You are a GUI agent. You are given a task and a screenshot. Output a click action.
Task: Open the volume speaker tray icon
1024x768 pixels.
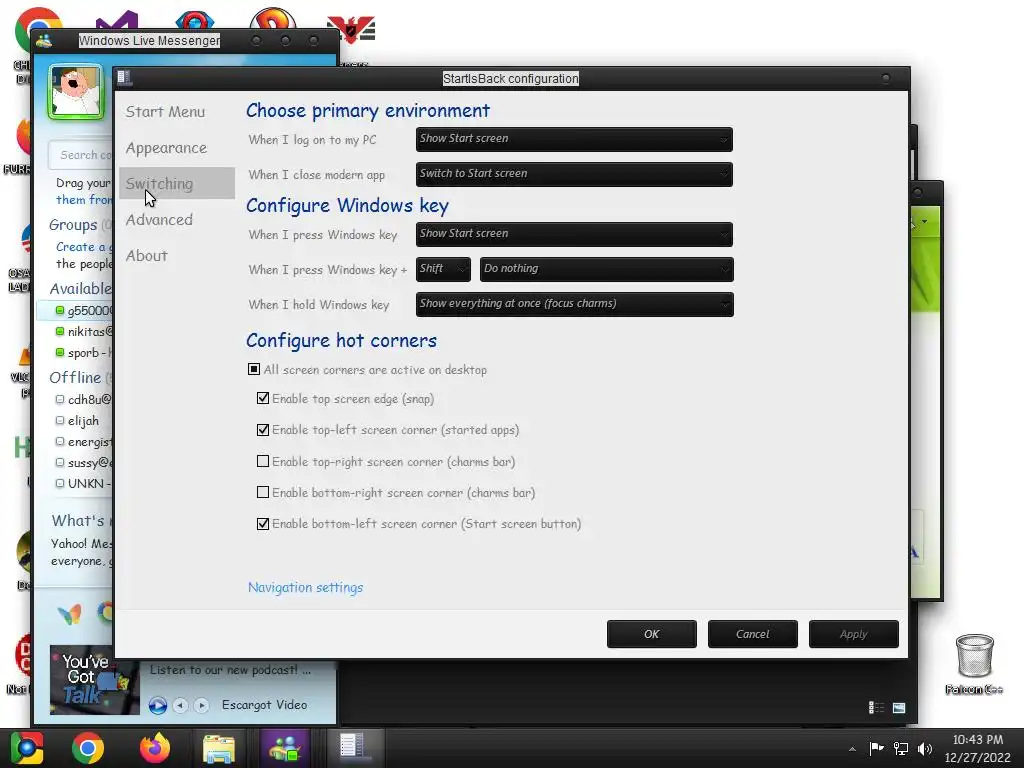click(925, 748)
